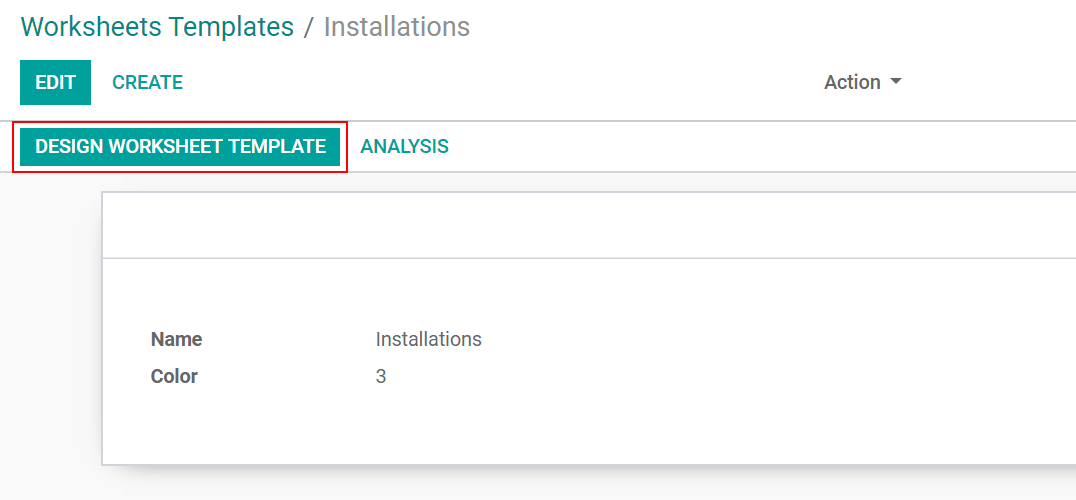Click the slash separator in breadcrumb

coord(309,27)
